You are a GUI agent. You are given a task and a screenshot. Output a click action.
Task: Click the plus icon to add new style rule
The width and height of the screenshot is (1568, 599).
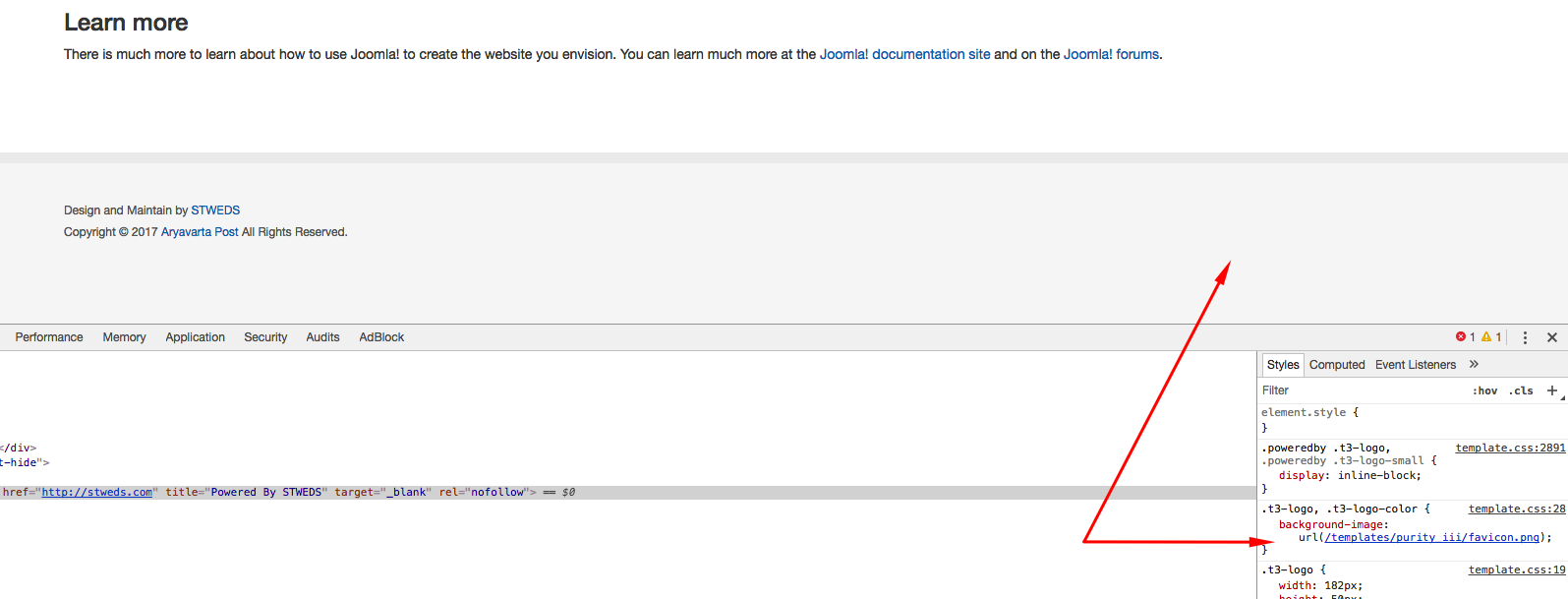pos(1552,390)
